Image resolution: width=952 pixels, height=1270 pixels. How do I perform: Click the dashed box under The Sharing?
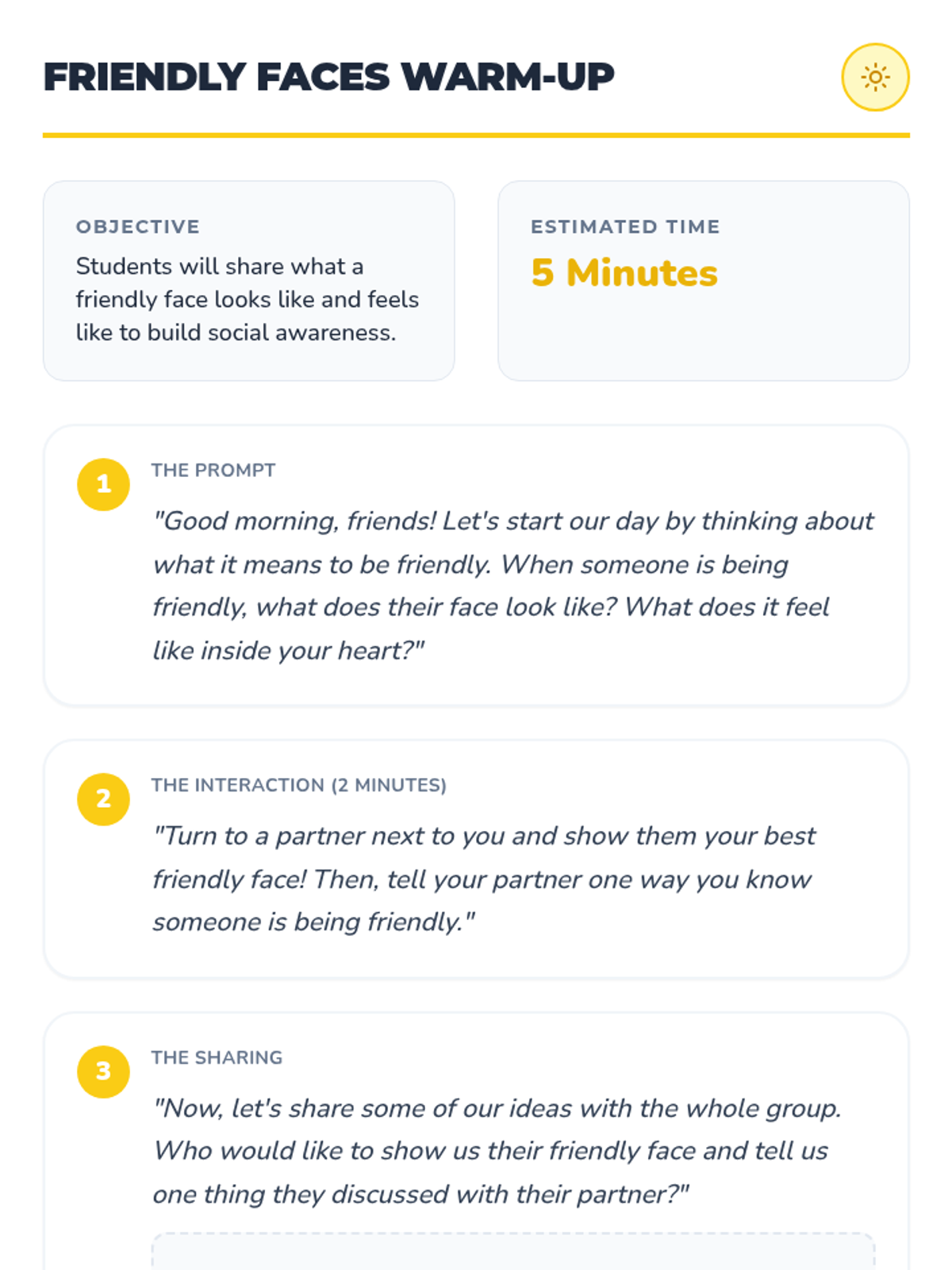[x=513, y=1252]
